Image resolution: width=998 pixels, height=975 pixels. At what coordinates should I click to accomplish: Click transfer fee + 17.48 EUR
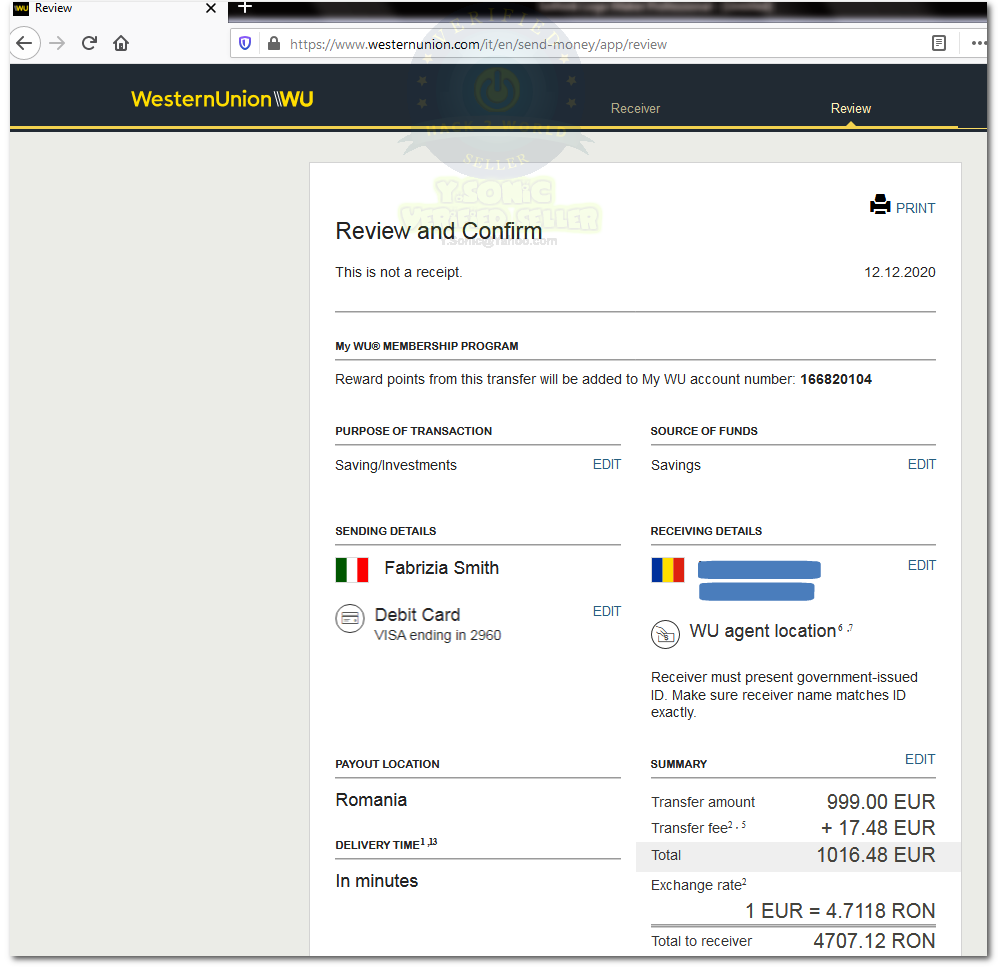click(x=878, y=828)
